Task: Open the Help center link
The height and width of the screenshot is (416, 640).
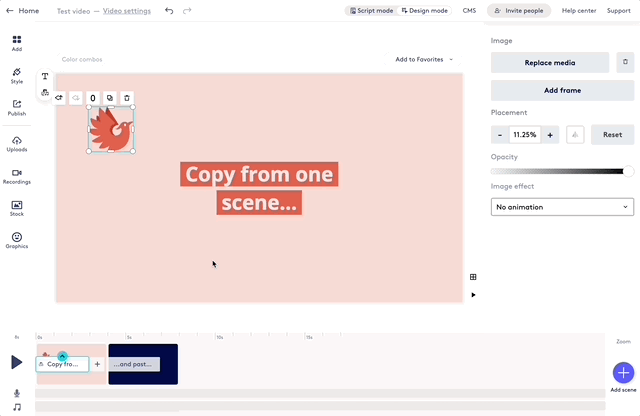Action: [x=578, y=11]
